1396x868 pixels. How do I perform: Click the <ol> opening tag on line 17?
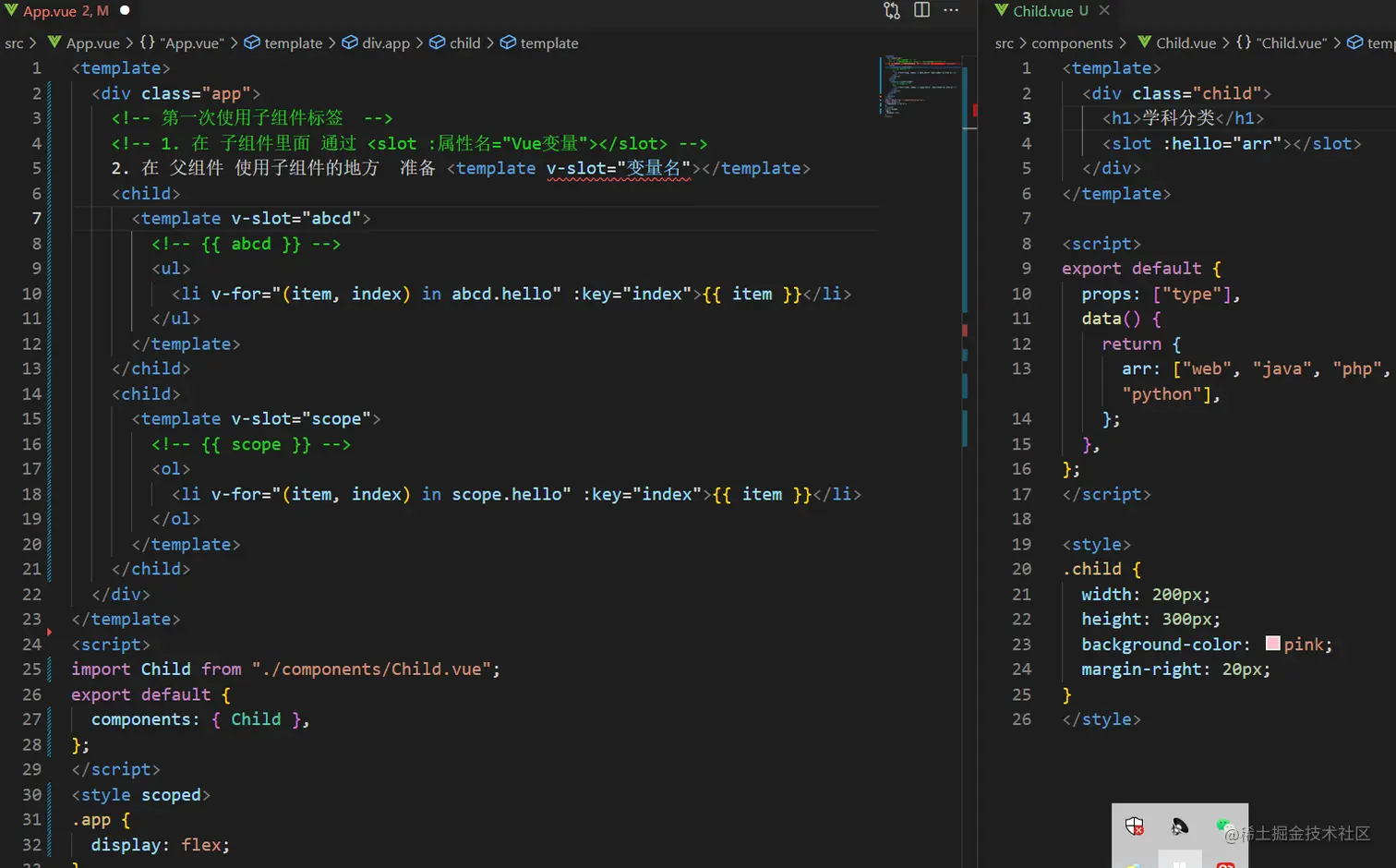171,468
